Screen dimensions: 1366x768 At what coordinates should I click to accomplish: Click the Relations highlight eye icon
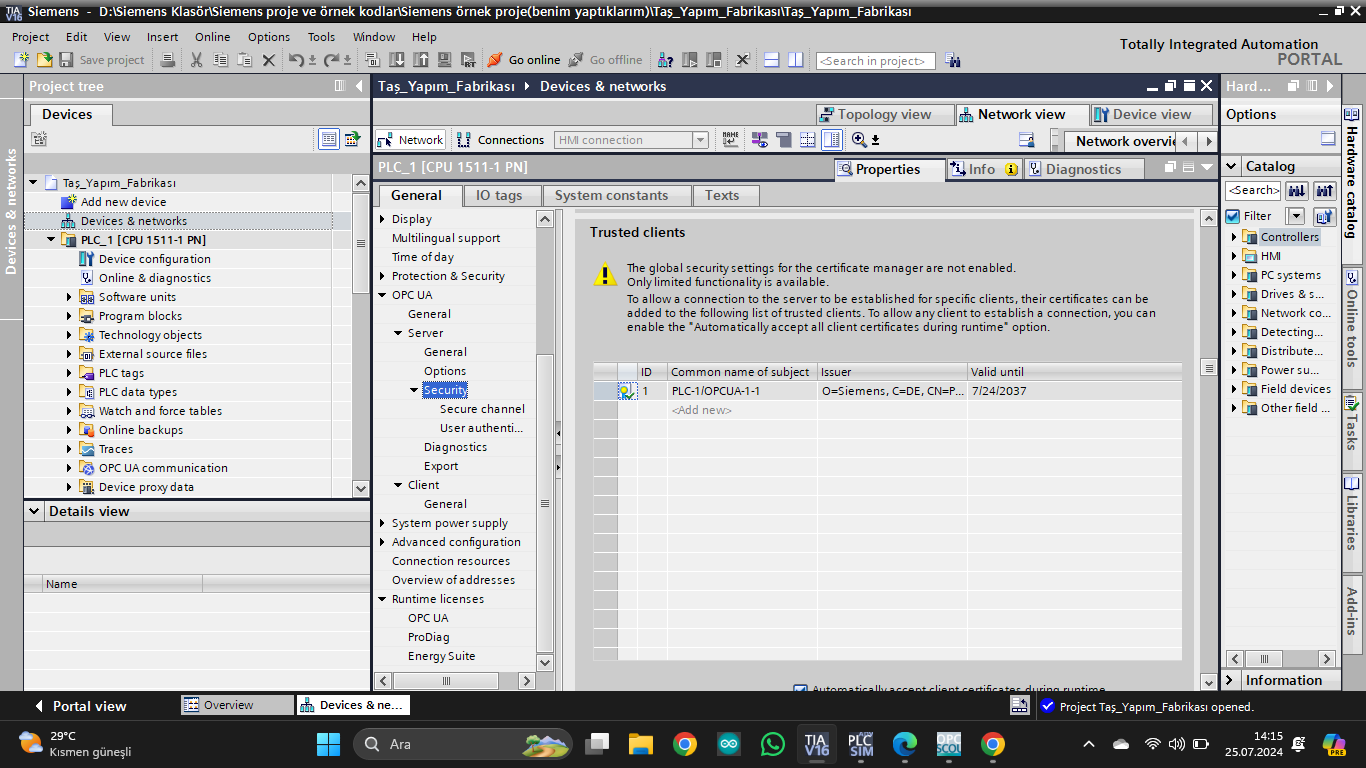(x=760, y=140)
